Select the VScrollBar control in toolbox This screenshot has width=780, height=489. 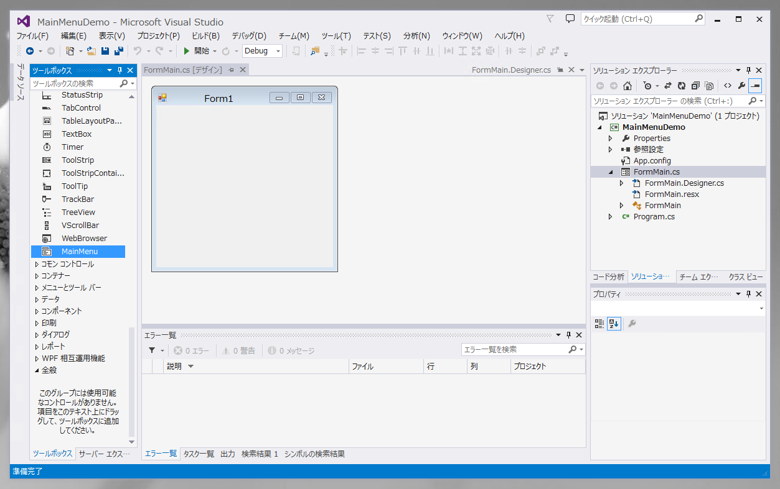pos(78,225)
